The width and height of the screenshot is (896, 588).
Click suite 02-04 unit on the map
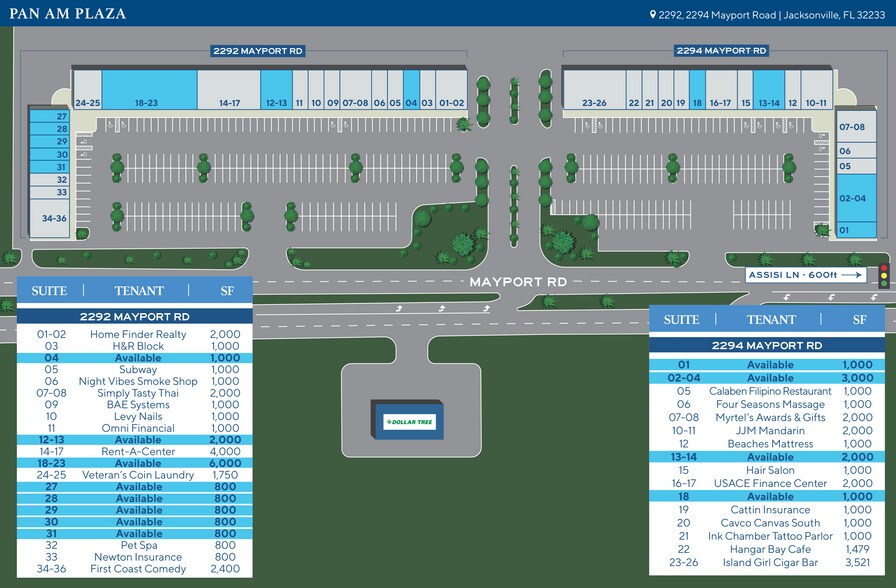(851, 198)
